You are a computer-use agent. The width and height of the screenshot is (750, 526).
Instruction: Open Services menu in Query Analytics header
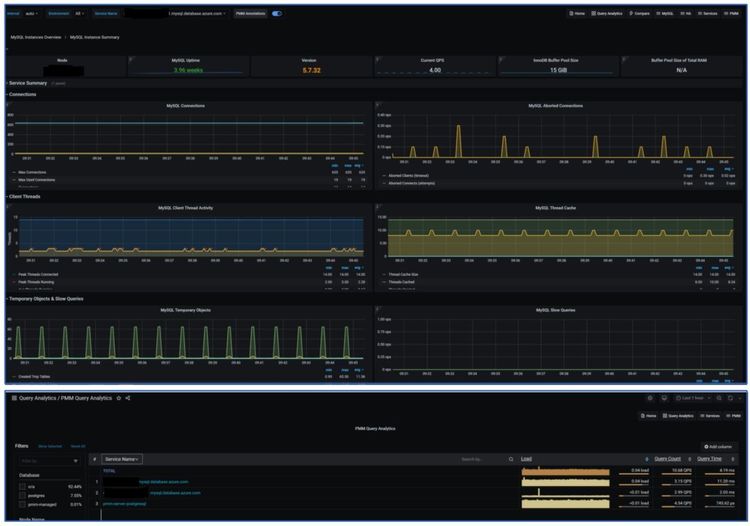pos(710,416)
